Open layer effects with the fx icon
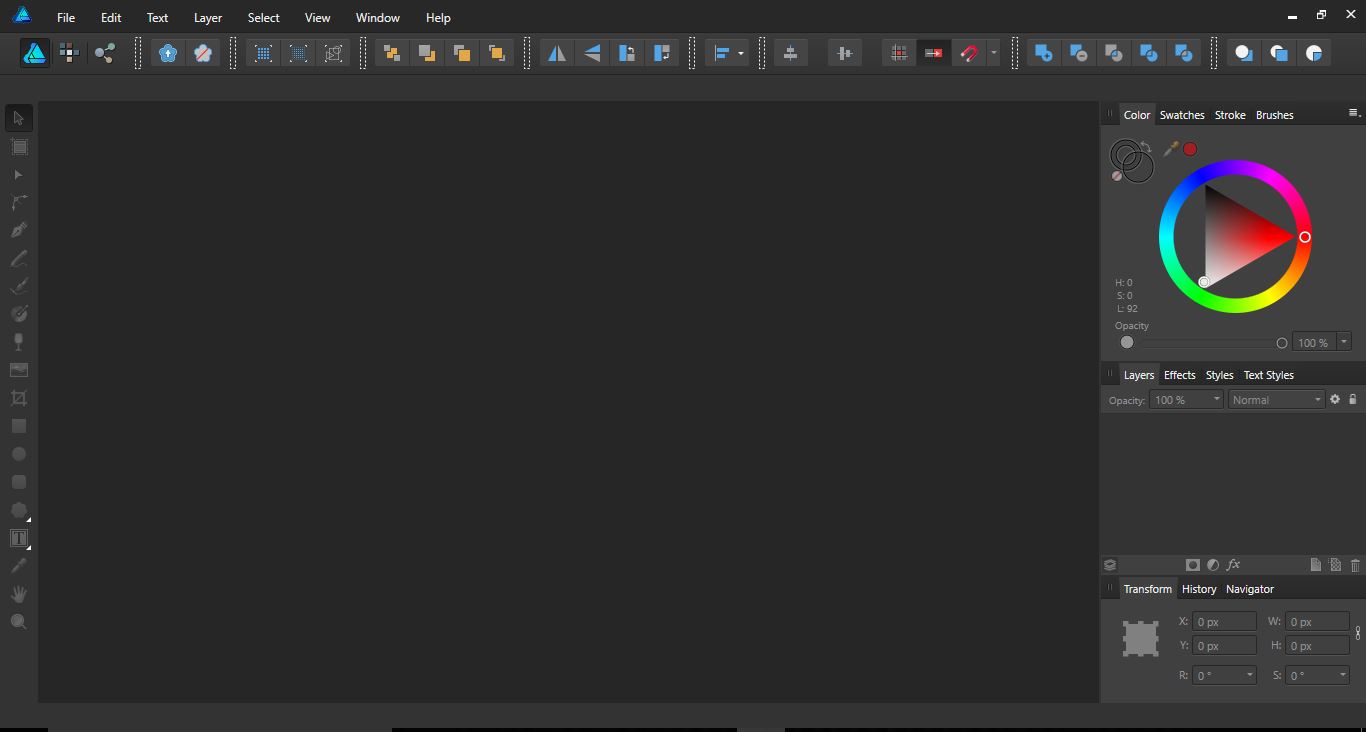The width and height of the screenshot is (1366, 732). tap(1233, 565)
